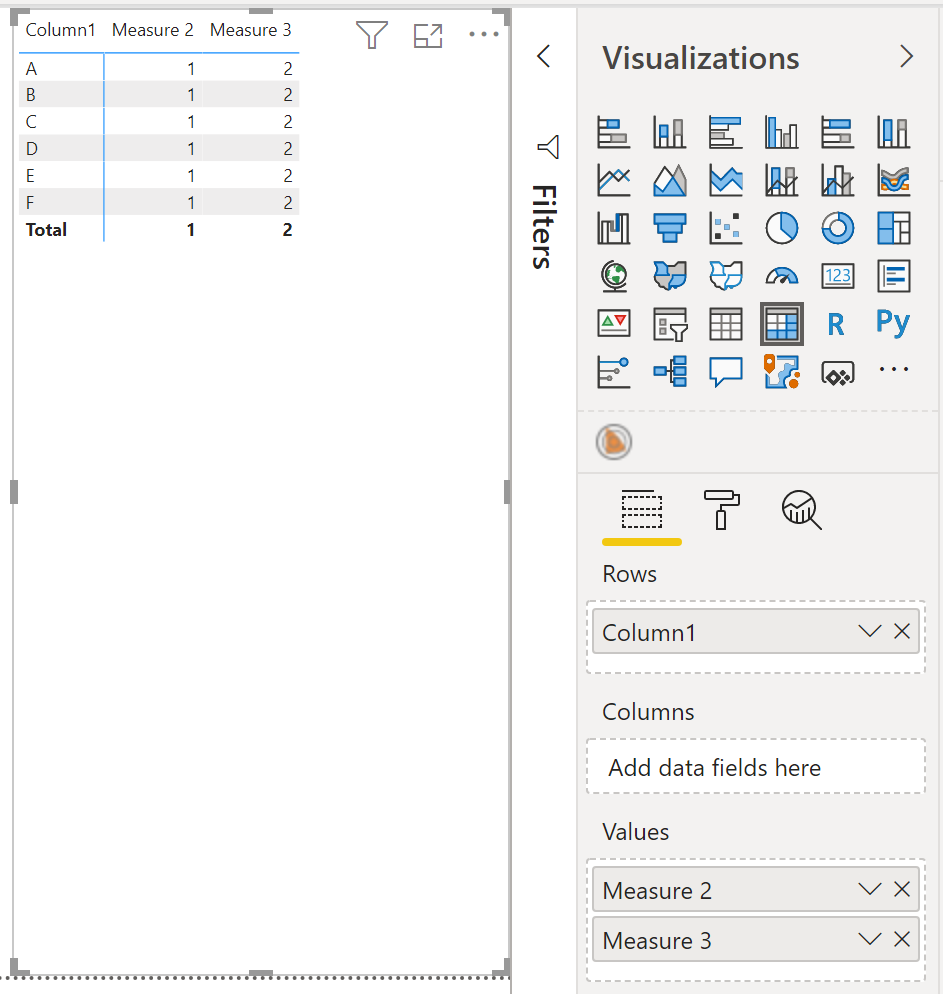
Task: Select Line and clustered column chart visual
Action: point(837,180)
